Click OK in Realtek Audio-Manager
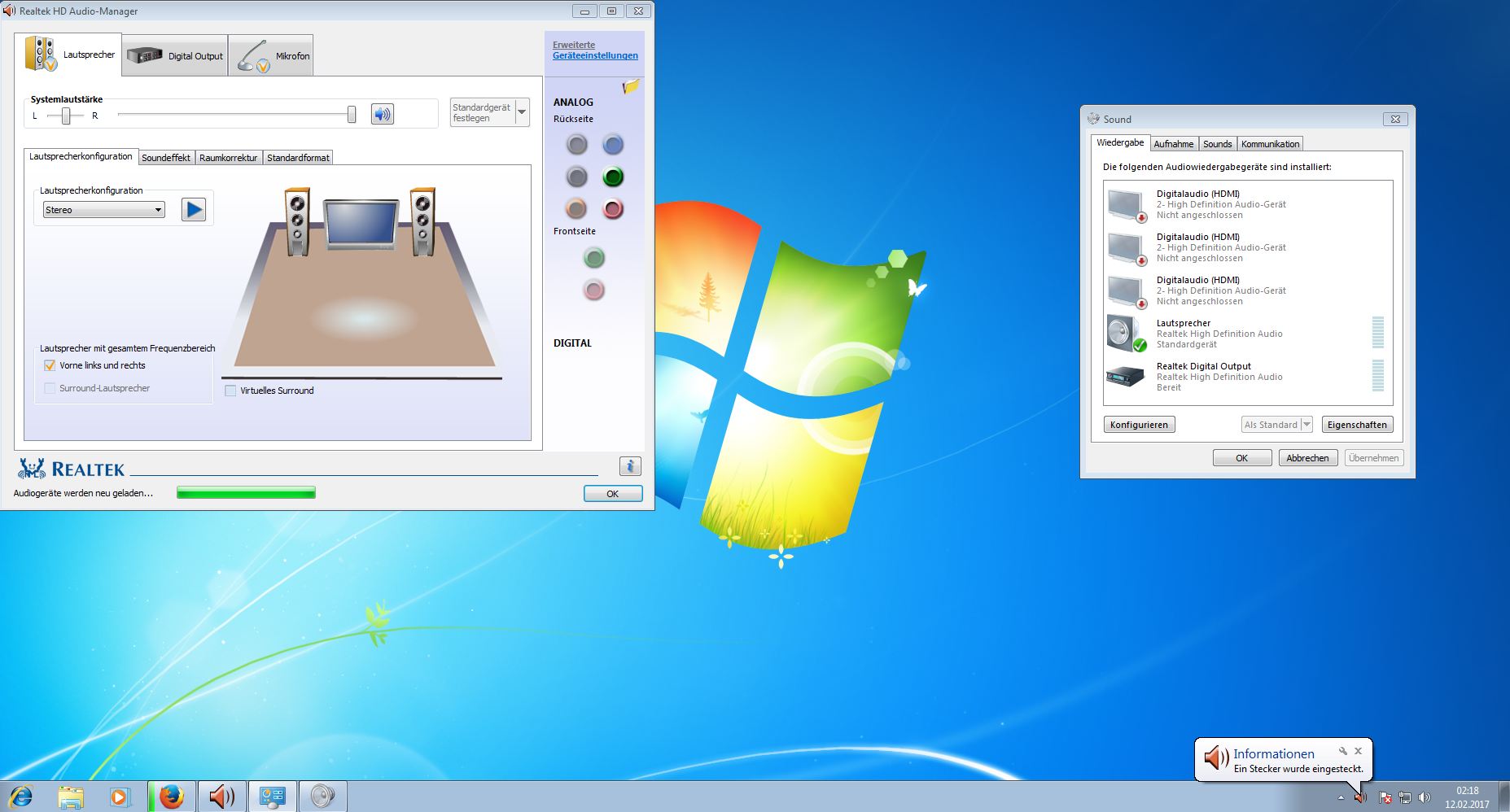The width and height of the screenshot is (1510, 812). pyautogui.click(x=613, y=494)
